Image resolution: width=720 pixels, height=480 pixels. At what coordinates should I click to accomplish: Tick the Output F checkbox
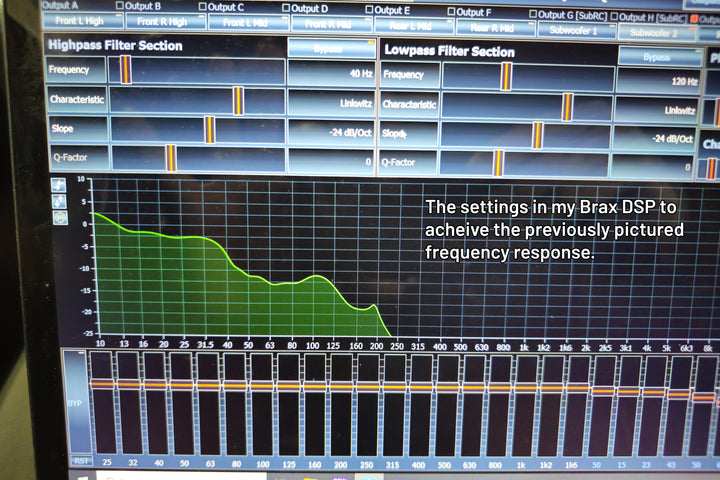click(x=451, y=11)
